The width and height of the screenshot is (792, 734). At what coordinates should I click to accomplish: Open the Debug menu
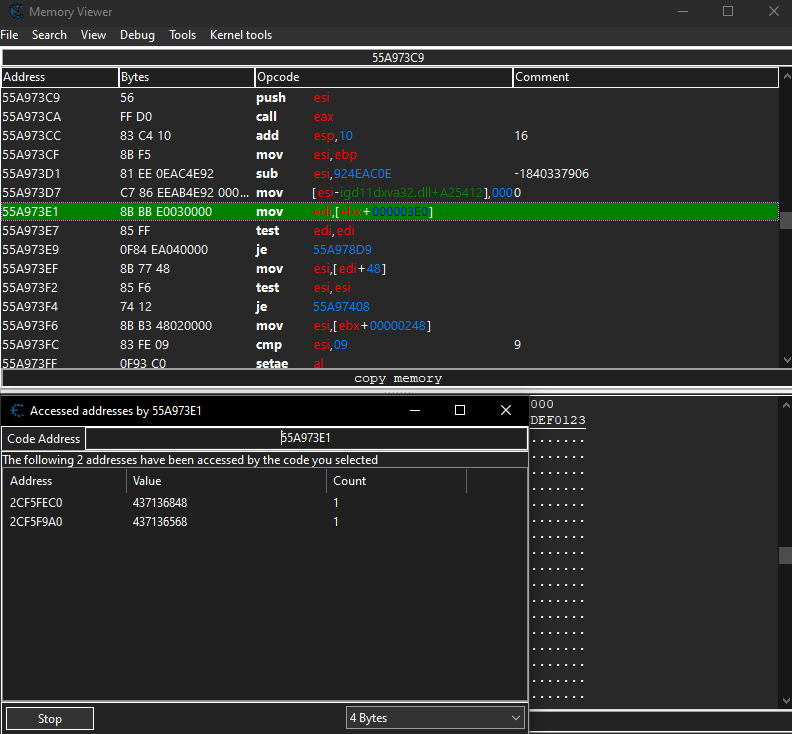pos(137,35)
